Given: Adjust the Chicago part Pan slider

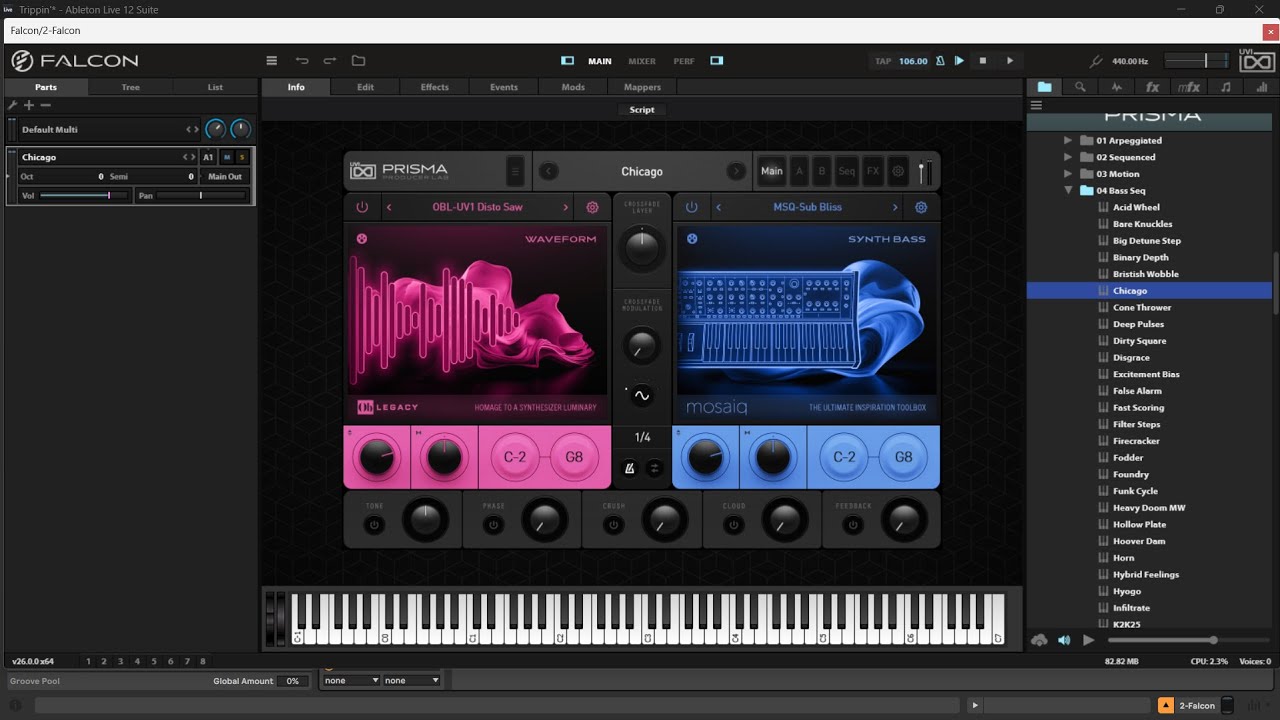Looking at the screenshot, I should [x=201, y=195].
